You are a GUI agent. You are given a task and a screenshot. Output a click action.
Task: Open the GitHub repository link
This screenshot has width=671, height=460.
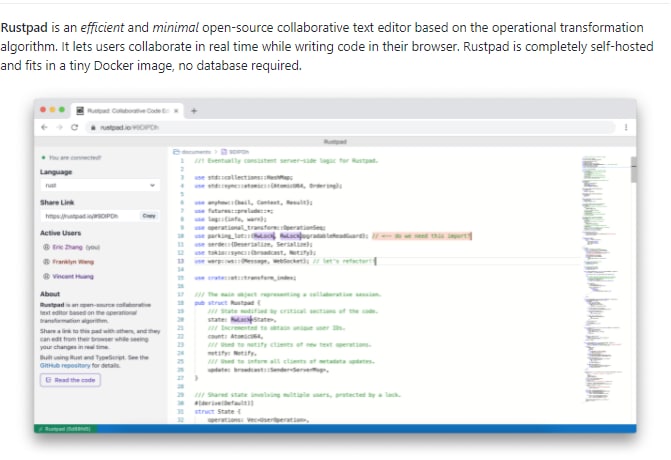tap(65, 366)
